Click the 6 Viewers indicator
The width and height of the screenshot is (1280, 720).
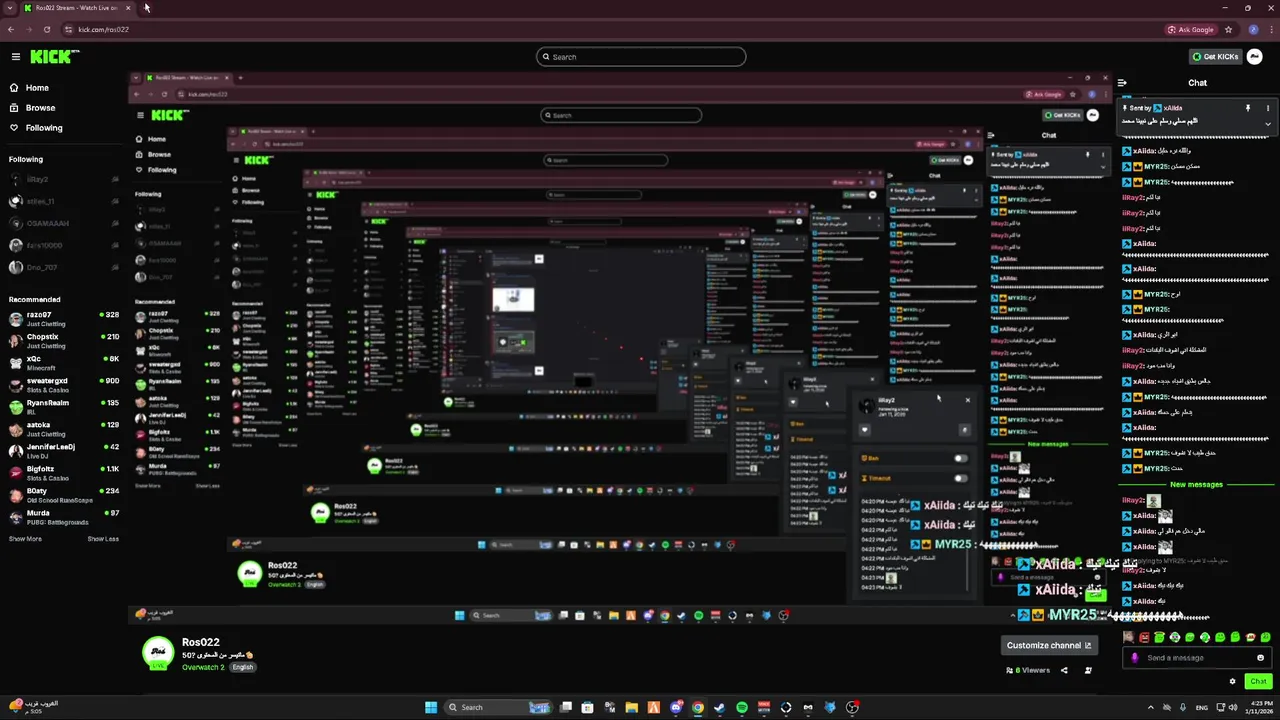[1028, 670]
